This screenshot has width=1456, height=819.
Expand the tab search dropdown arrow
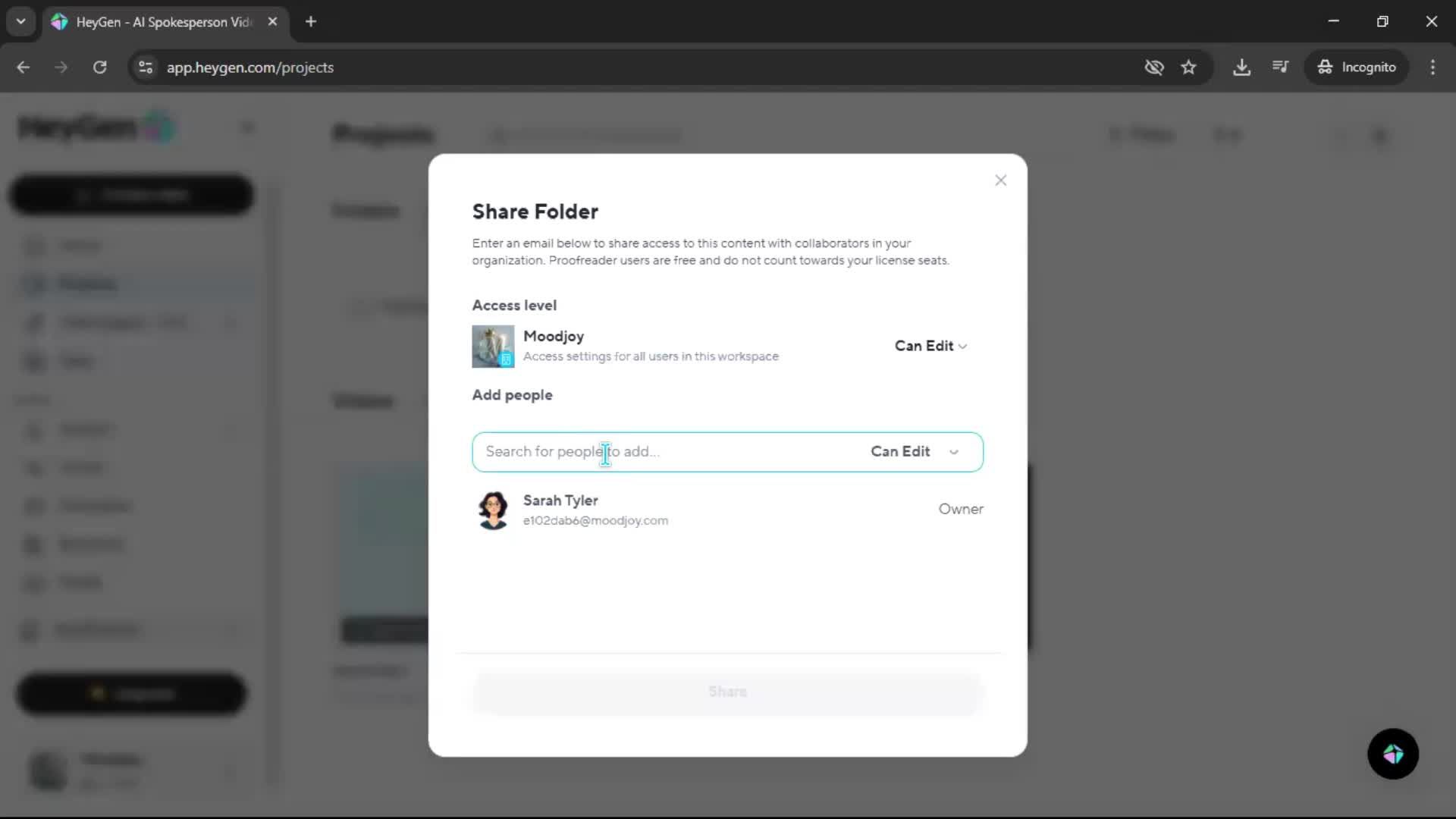coord(21,22)
